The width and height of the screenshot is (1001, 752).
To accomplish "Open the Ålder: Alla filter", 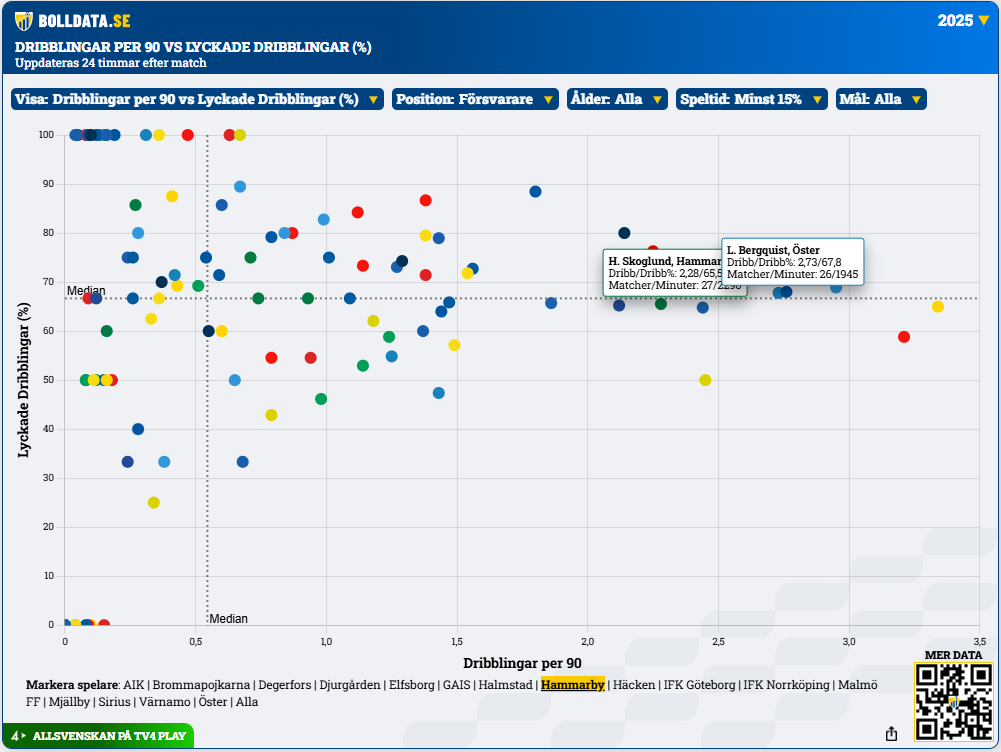I will point(616,99).
